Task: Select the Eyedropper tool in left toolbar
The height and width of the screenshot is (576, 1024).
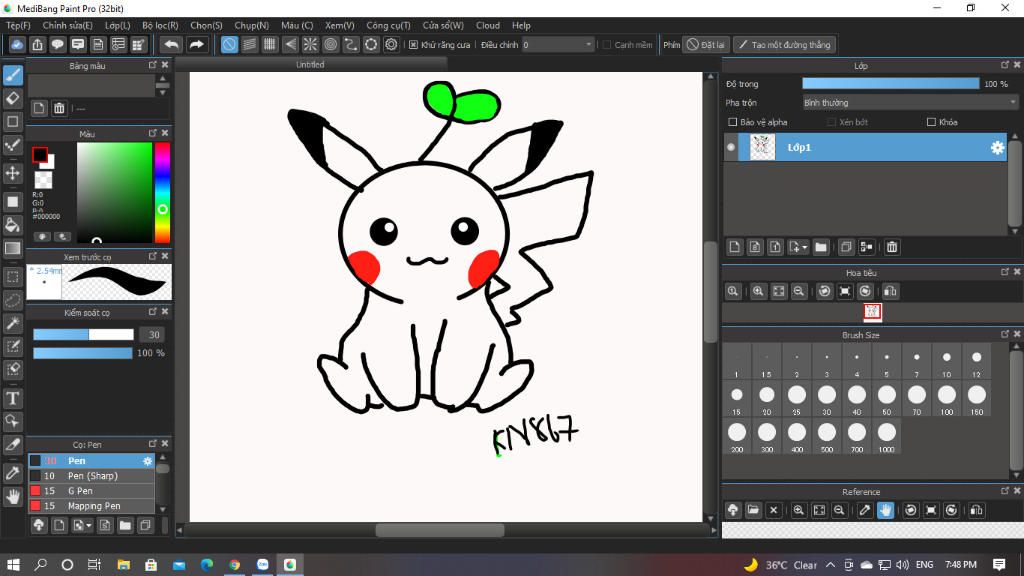Action: tap(12, 473)
